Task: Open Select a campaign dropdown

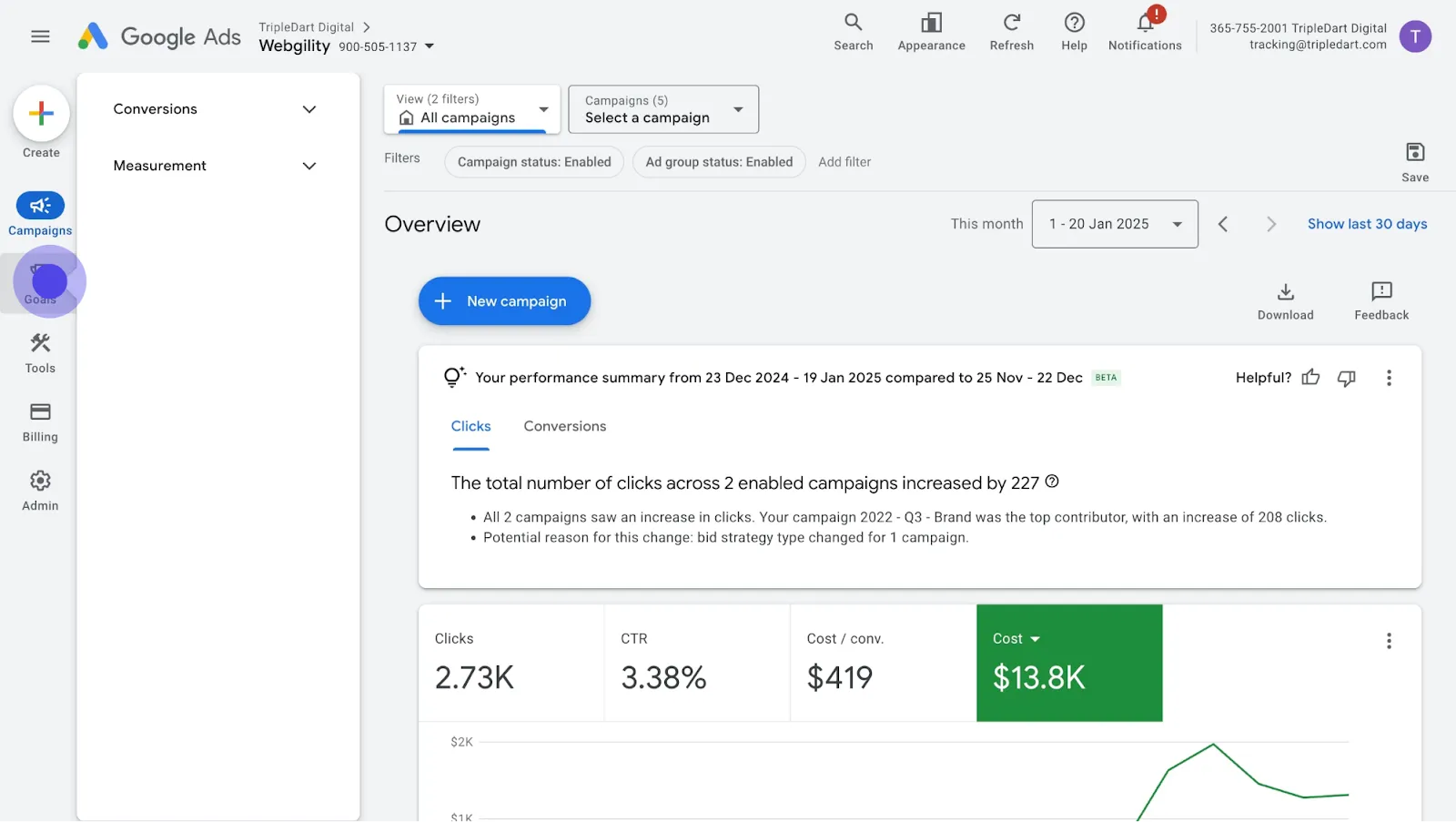Action: click(x=663, y=109)
